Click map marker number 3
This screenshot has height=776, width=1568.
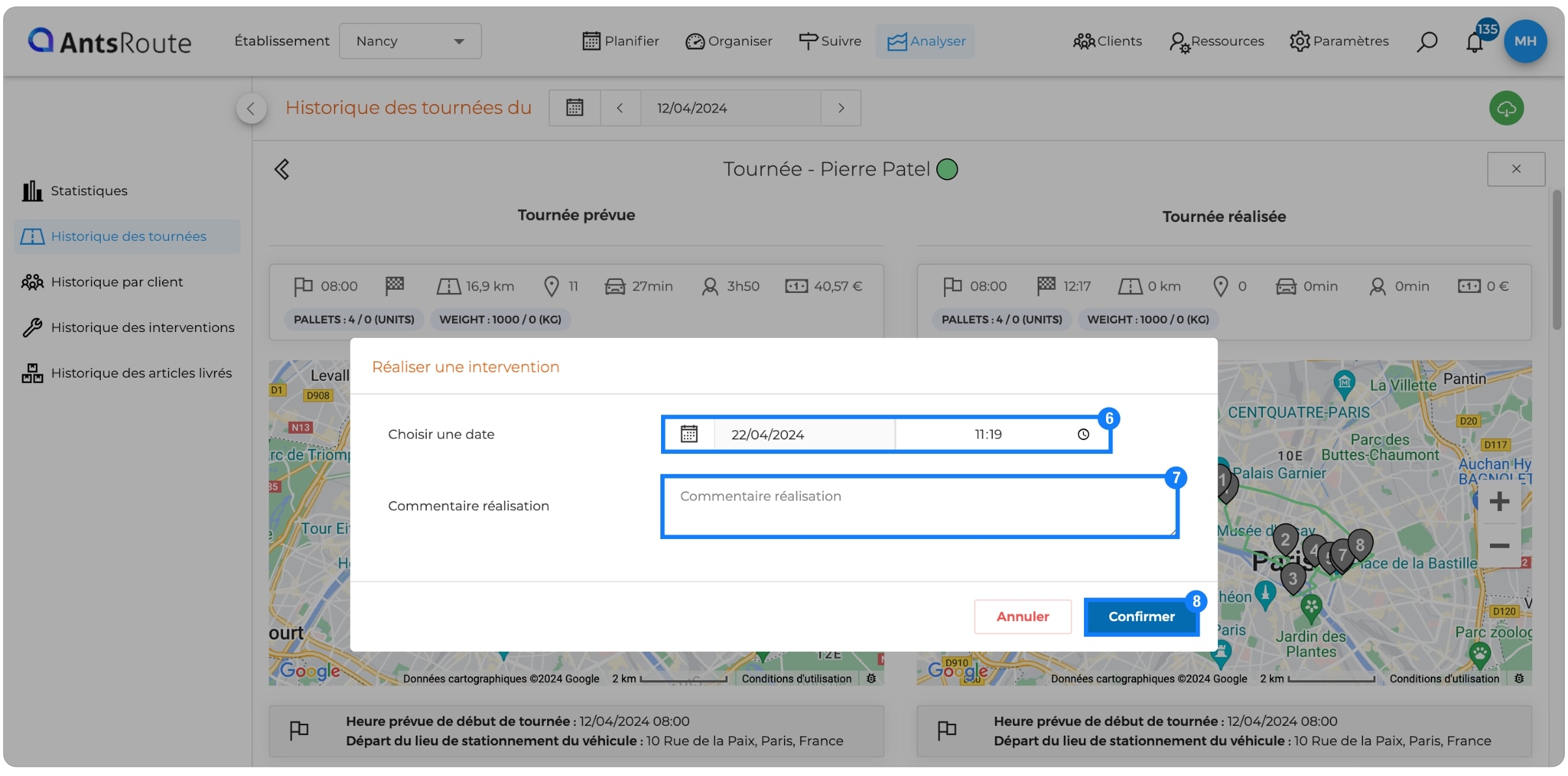click(x=1293, y=578)
